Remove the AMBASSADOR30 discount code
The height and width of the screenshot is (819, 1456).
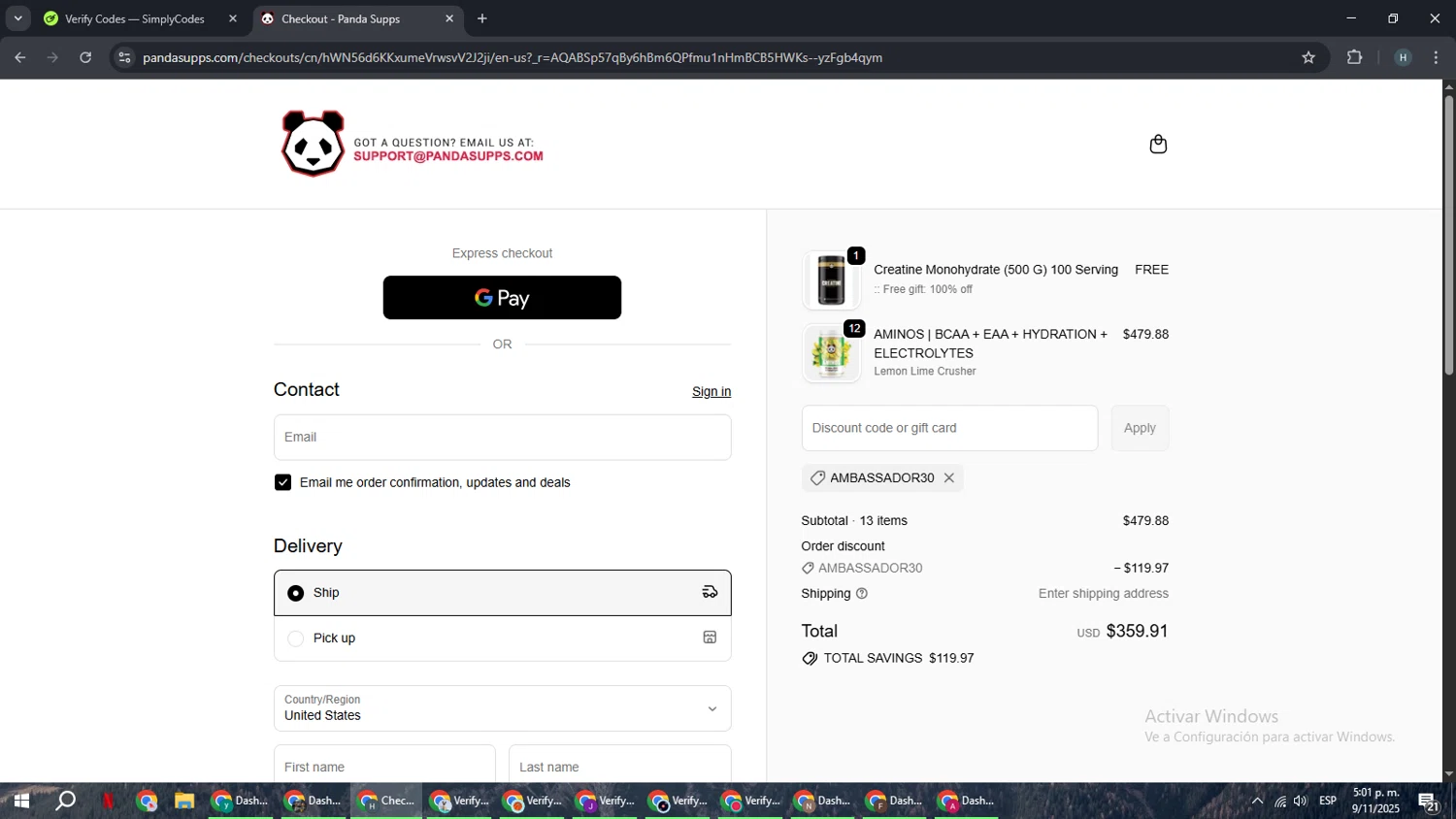949,478
